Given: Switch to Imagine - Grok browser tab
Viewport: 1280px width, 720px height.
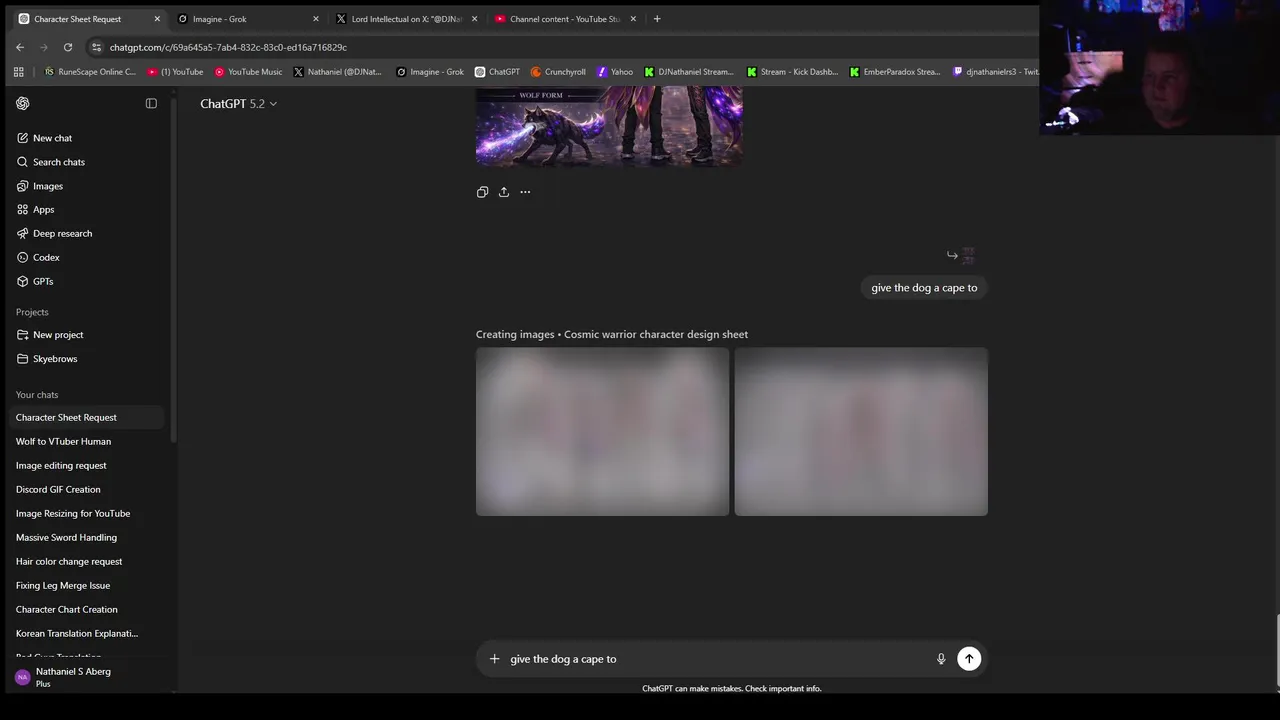Looking at the screenshot, I should pos(248,19).
